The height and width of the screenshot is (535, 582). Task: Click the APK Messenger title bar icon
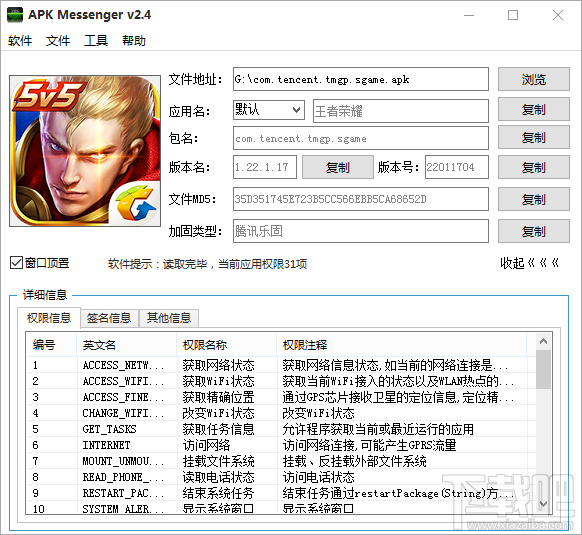click(15, 15)
